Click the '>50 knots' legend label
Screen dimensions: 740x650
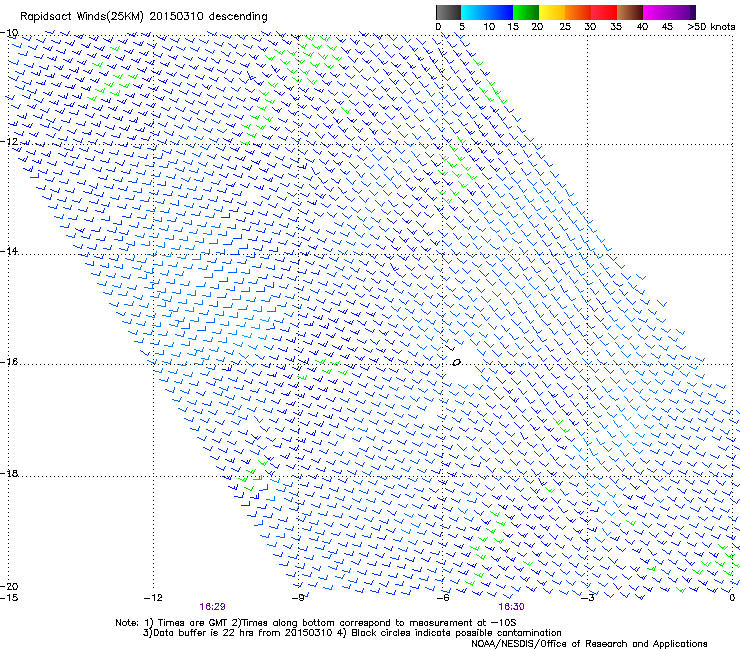point(711,27)
